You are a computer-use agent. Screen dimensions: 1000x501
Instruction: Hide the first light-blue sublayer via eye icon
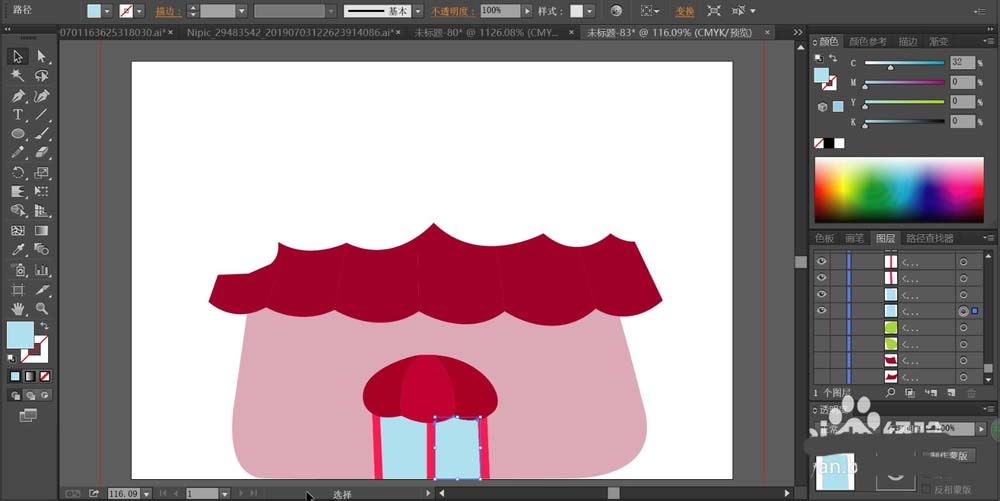click(821, 294)
